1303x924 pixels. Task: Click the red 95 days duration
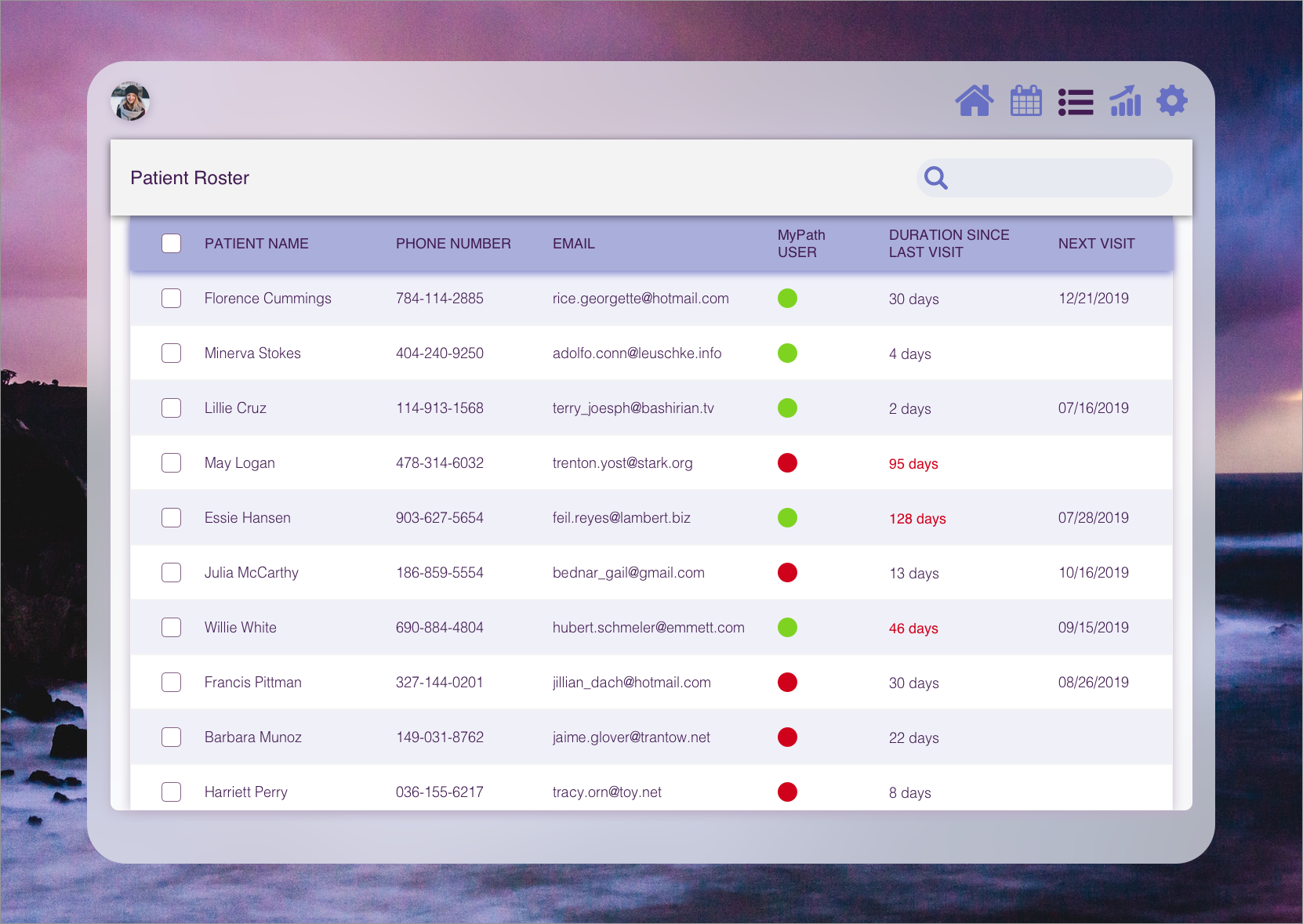(913, 464)
